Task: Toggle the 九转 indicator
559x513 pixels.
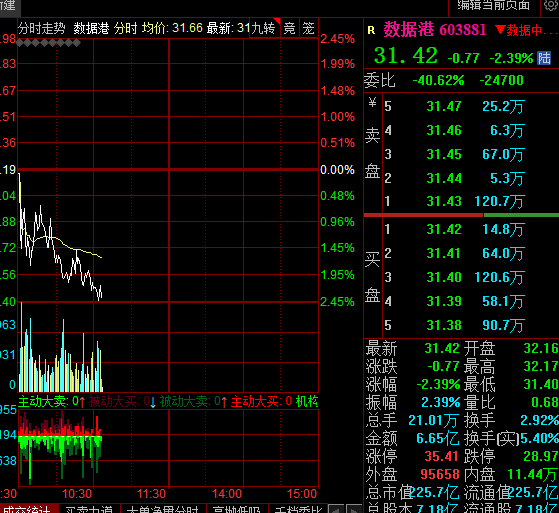Action: [x=264, y=28]
